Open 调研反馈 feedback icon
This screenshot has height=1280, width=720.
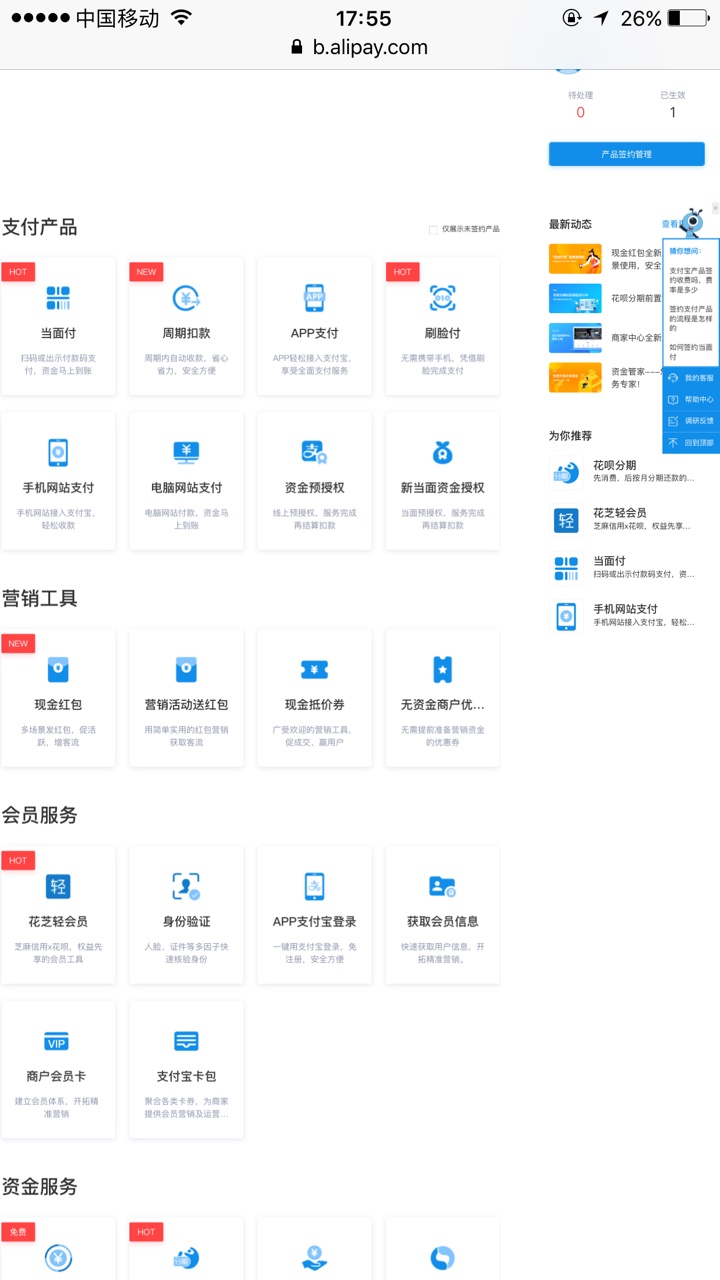tap(673, 421)
